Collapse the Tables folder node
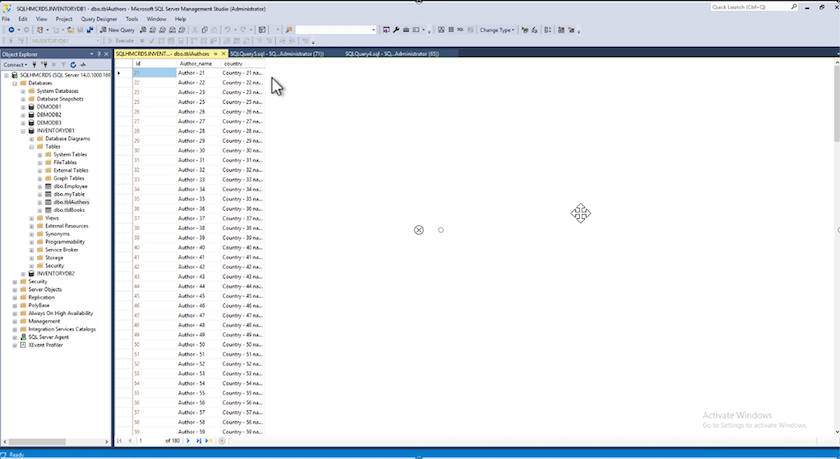The width and height of the screenshot is (840, 459). pos(32,147)
